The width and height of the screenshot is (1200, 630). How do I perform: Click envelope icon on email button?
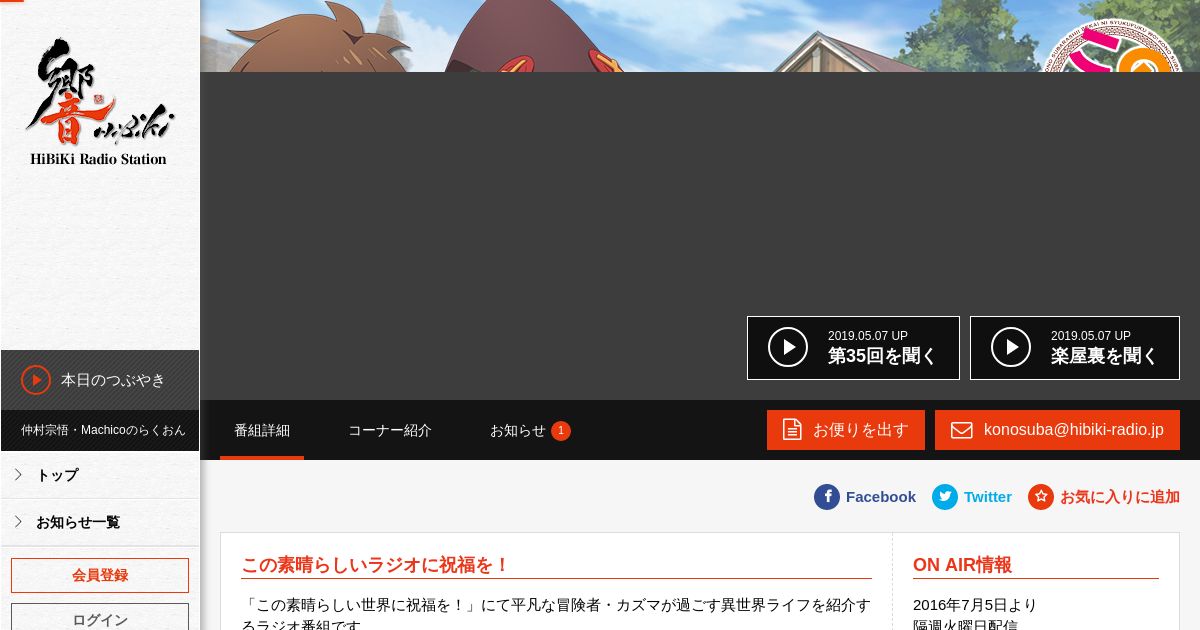(961, 430)
